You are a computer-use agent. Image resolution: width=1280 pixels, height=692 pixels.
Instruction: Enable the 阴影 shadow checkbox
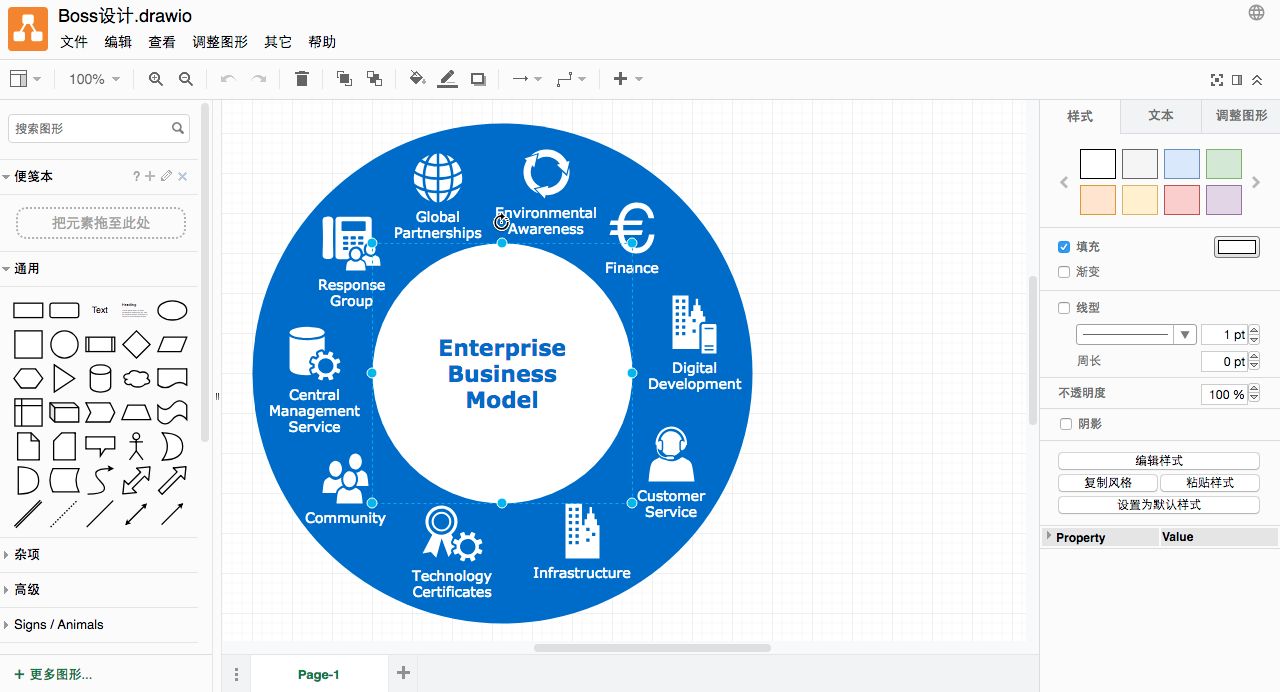click(x=1064, y=424)
